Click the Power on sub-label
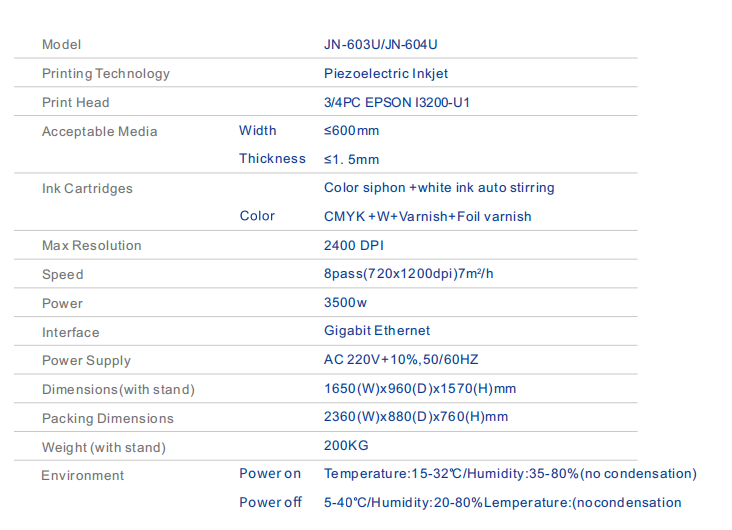Viewport: 732px width, 530px height. [x=270, y=474]
